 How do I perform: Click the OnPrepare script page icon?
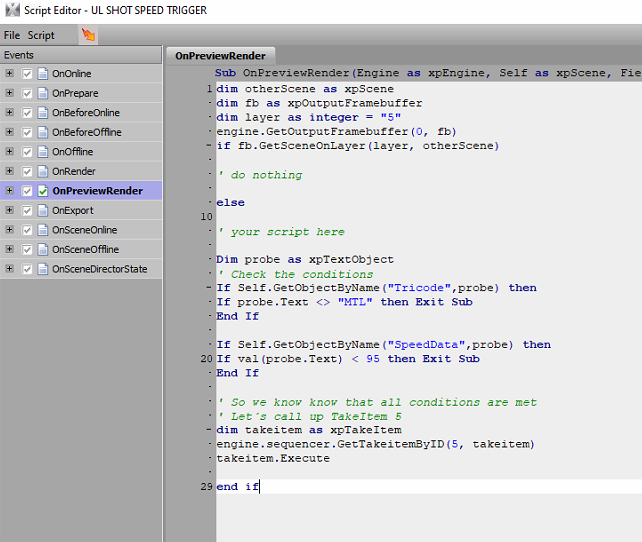(43, 93)
